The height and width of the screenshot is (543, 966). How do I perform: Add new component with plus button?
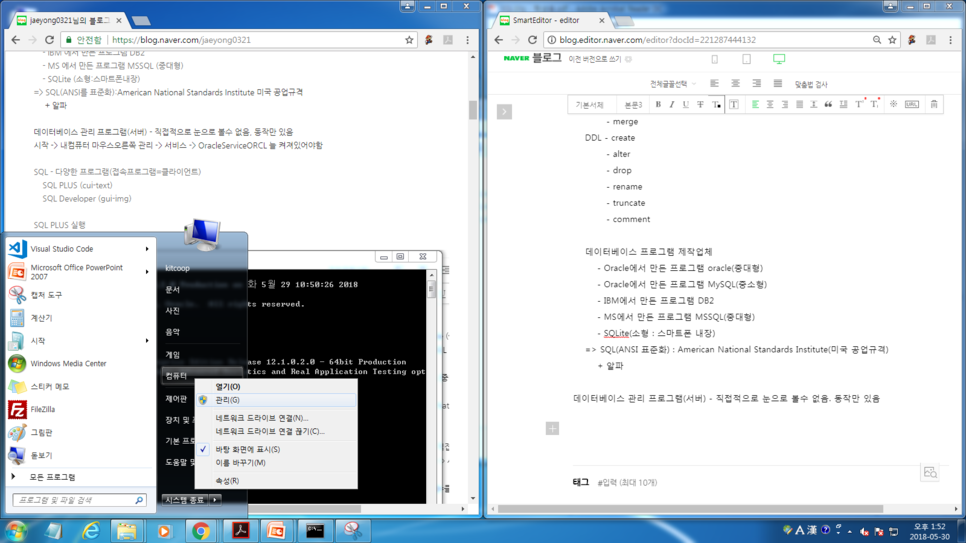point(552,428)
